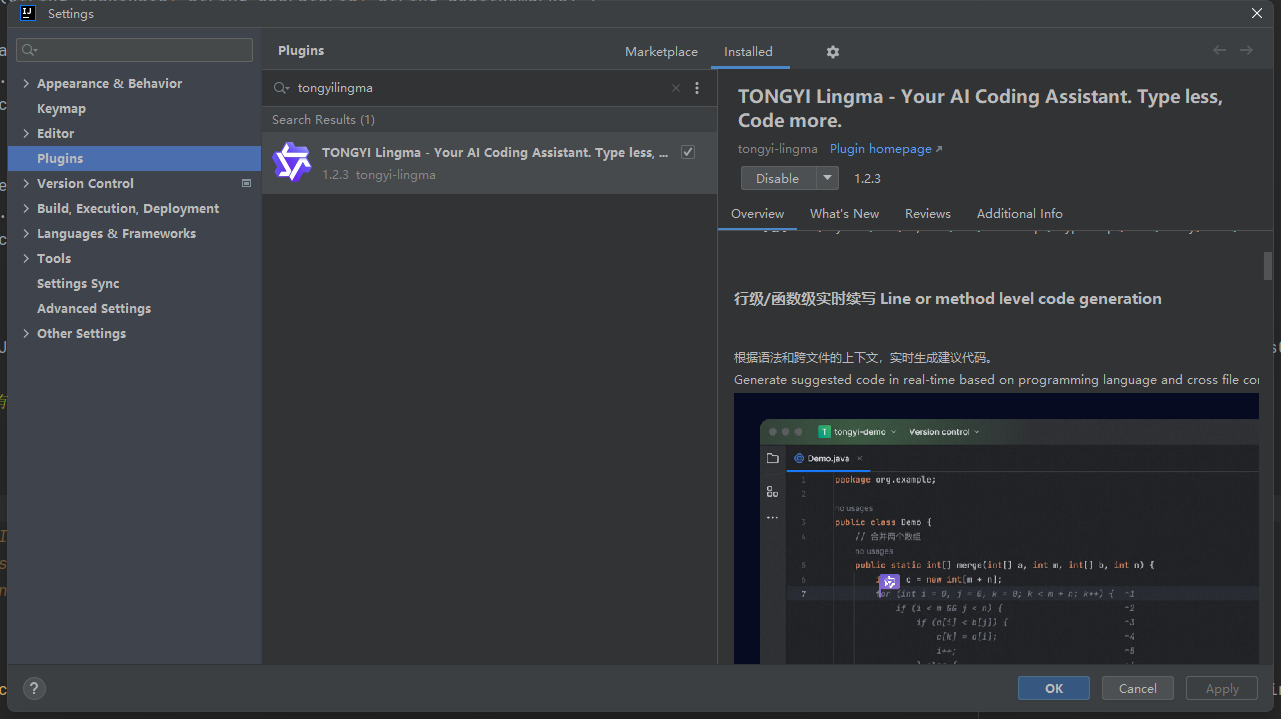Expand the Version Control node
Screen dimensions: 1281x719
tap(26, 184)
